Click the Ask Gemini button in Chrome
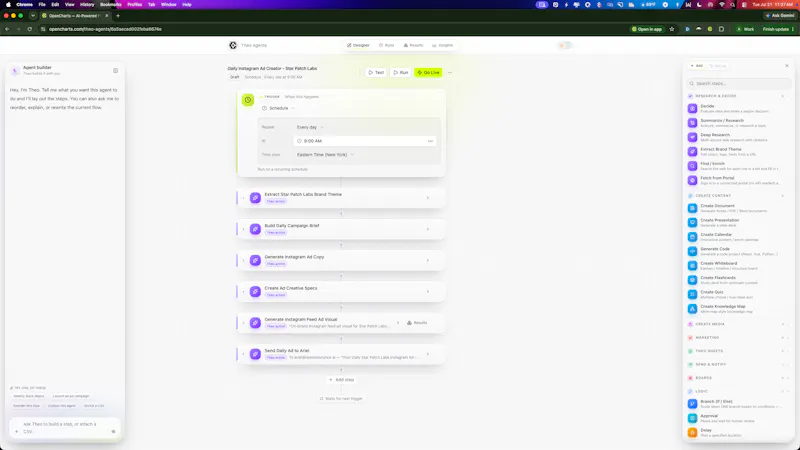 pyautogui.click(x=780, y=16)
